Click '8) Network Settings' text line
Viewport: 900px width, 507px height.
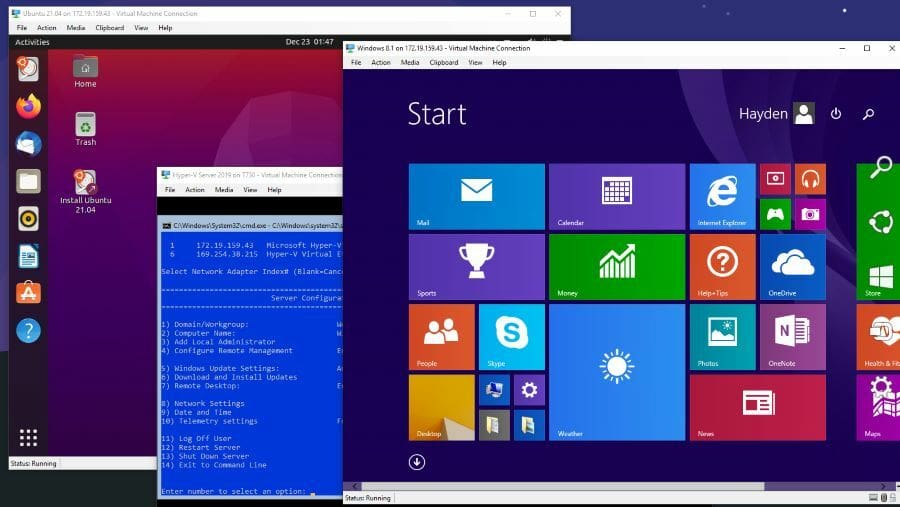click(203, 404)
